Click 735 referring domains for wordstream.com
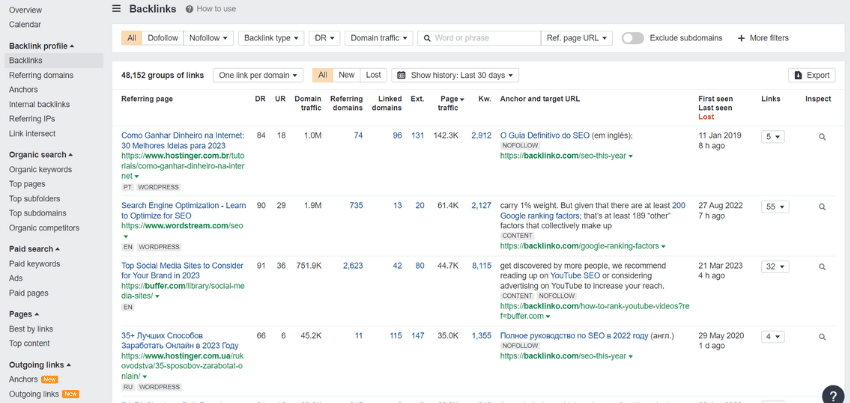This screenshot has width=850, height=403. click(356, 206)
